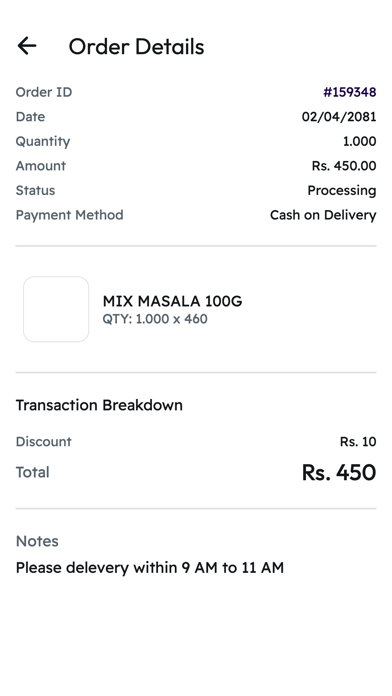Open MIX MASALA 100G product

pos(172,301)
